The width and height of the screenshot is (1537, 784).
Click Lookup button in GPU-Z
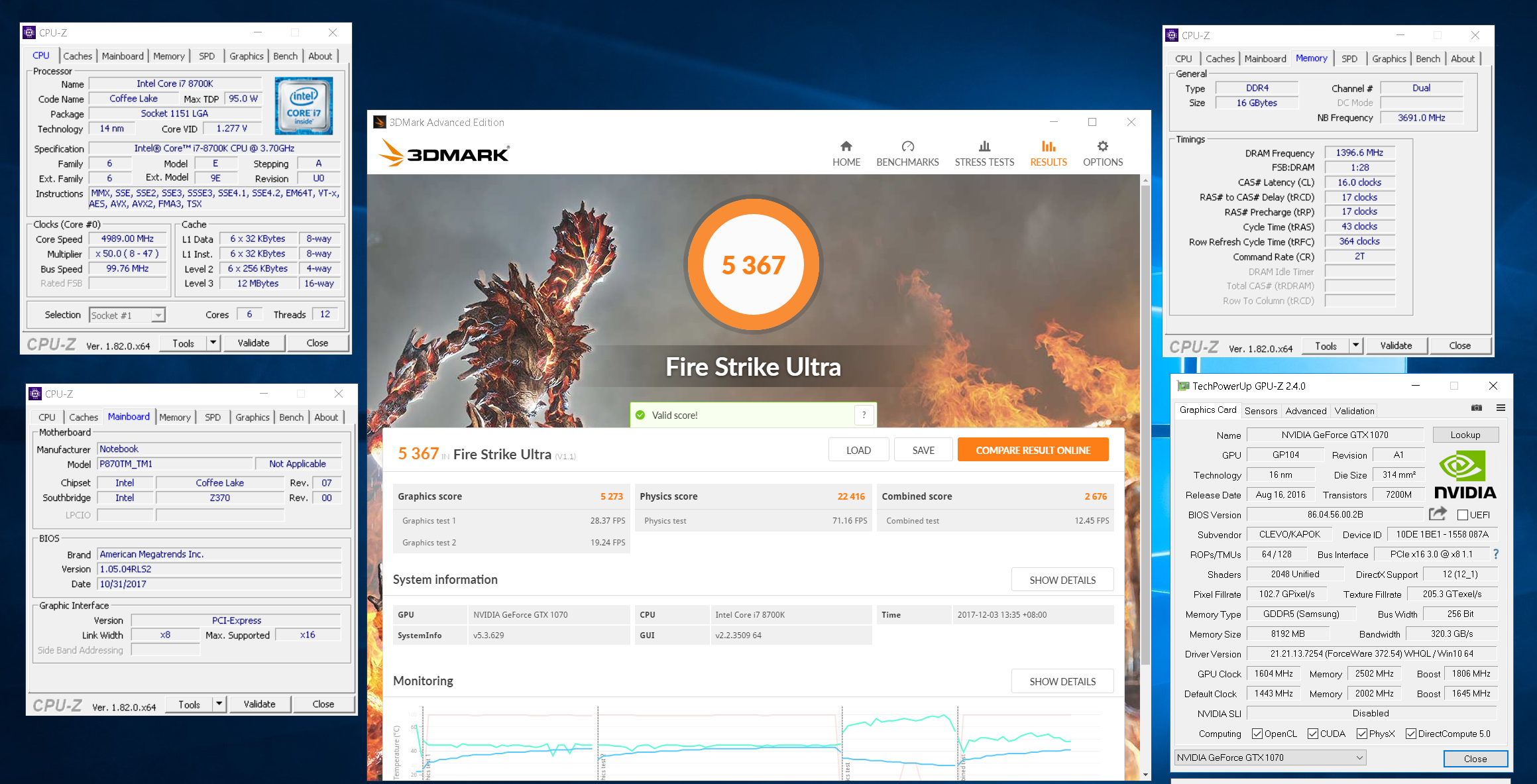point(1465,435)
